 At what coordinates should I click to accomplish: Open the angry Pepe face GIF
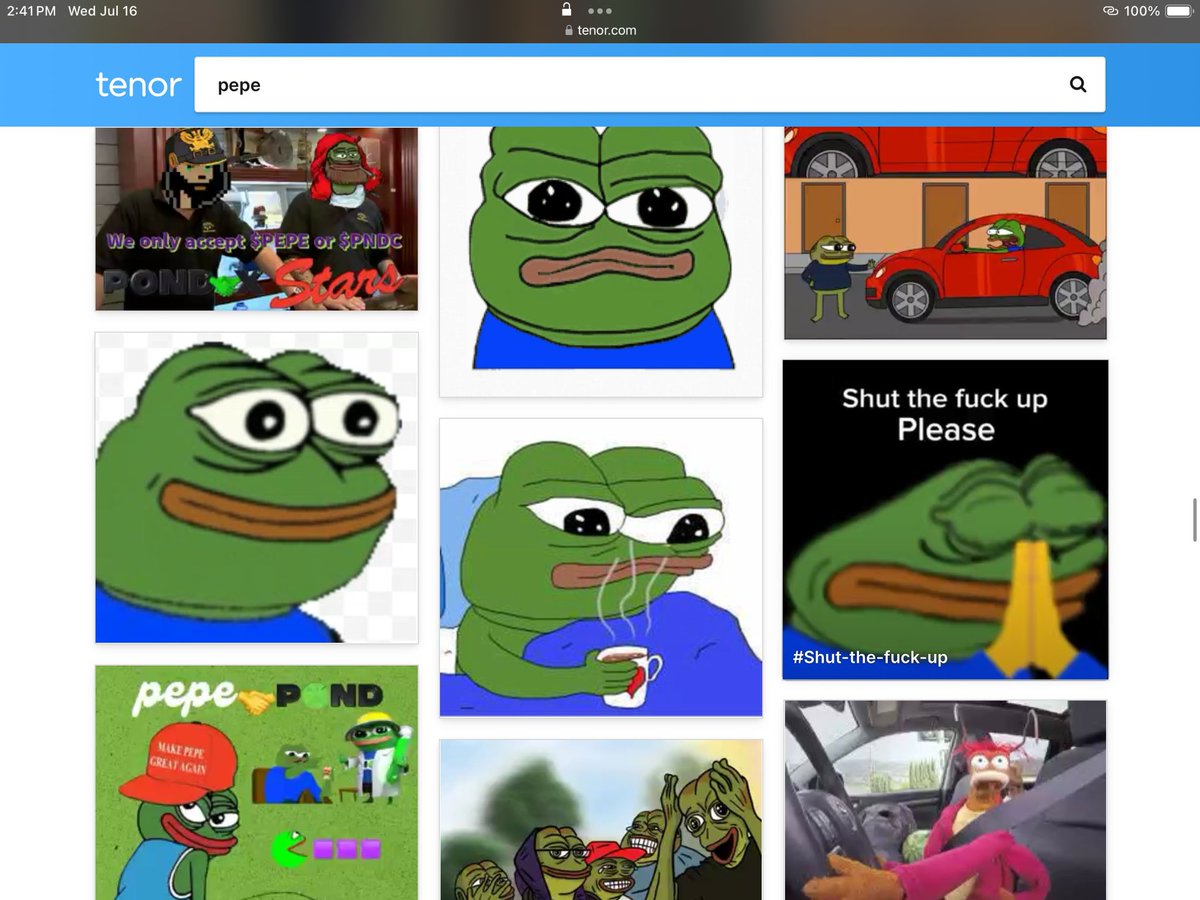coord(601,262)
